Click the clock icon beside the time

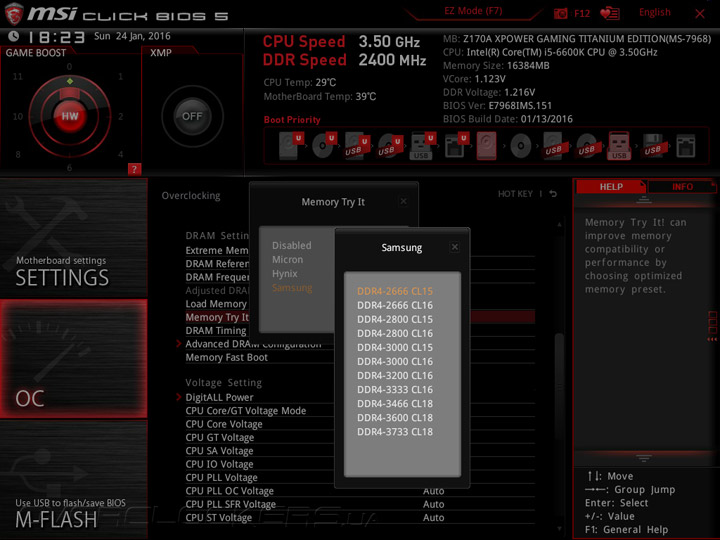click(x=13, y=36)
